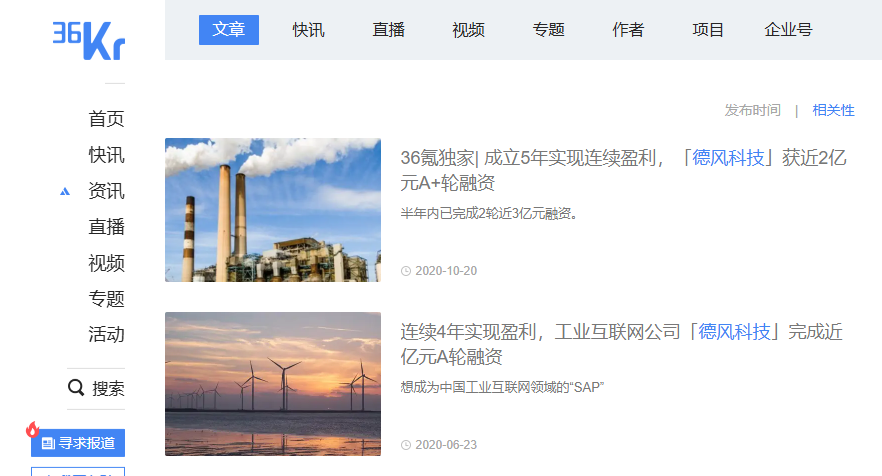Image resolution: width=882 pixels, height=476 pixels.
Task: Switch to the 视频 top tab
Action: 468,30
